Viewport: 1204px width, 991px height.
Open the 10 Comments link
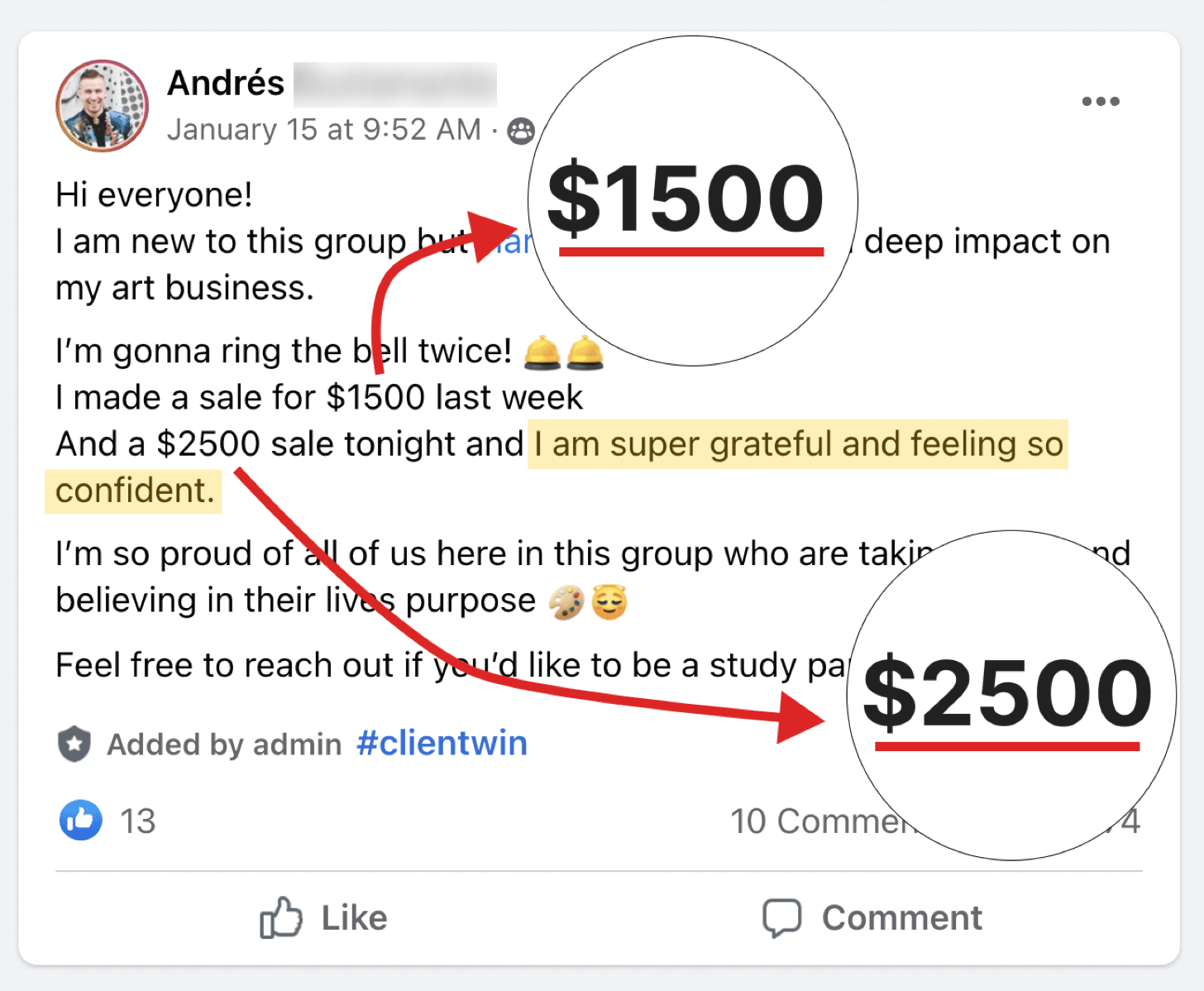pos(819,821)
